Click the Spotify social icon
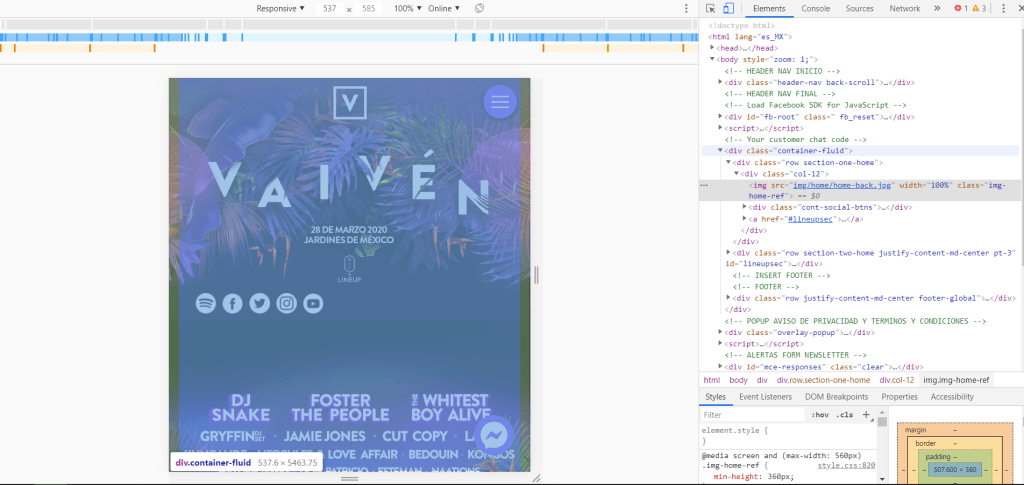The width and height of the screenshot is (1024, 485). 206,303
